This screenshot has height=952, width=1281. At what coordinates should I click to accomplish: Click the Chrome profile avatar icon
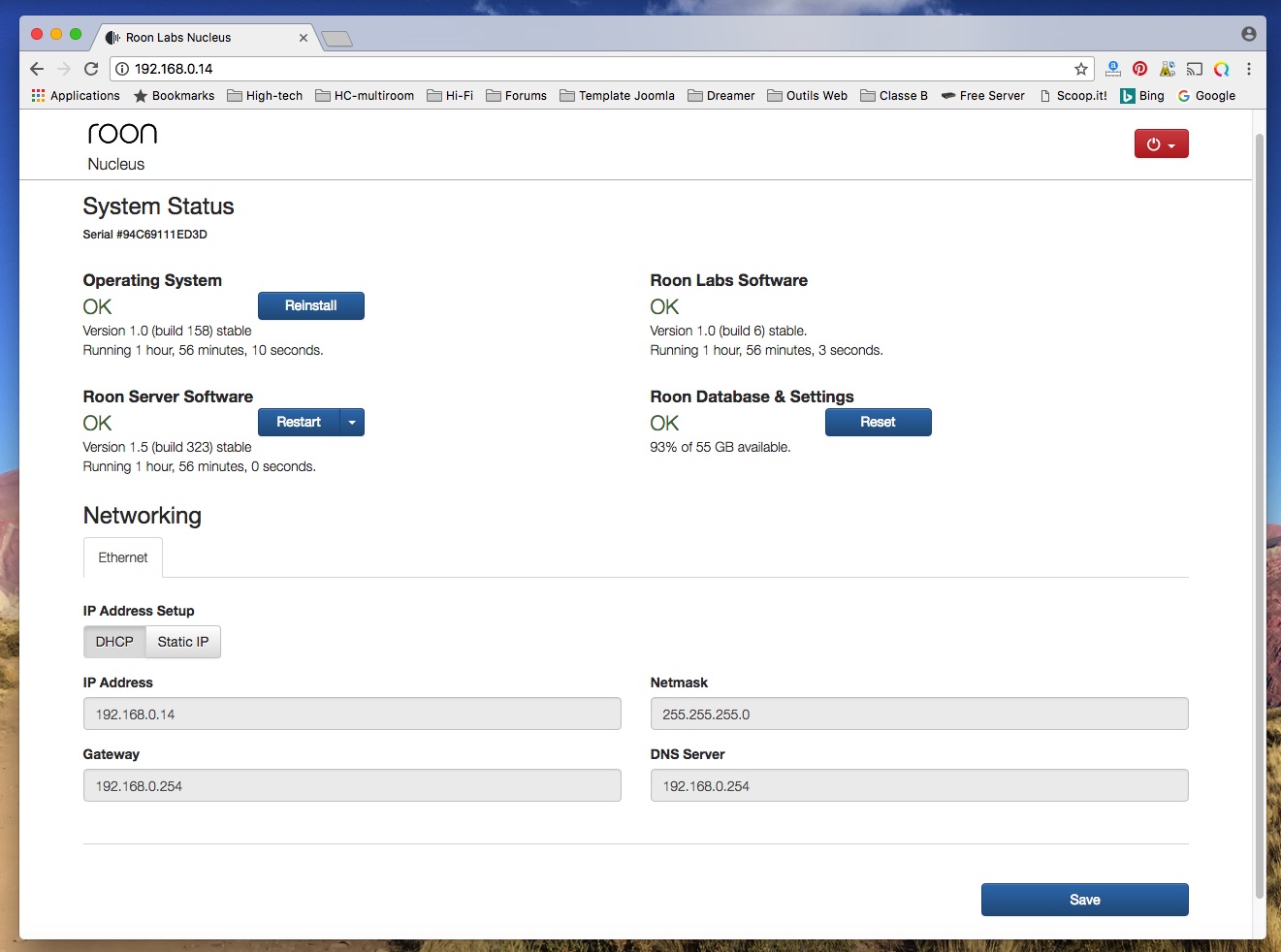1249,34
